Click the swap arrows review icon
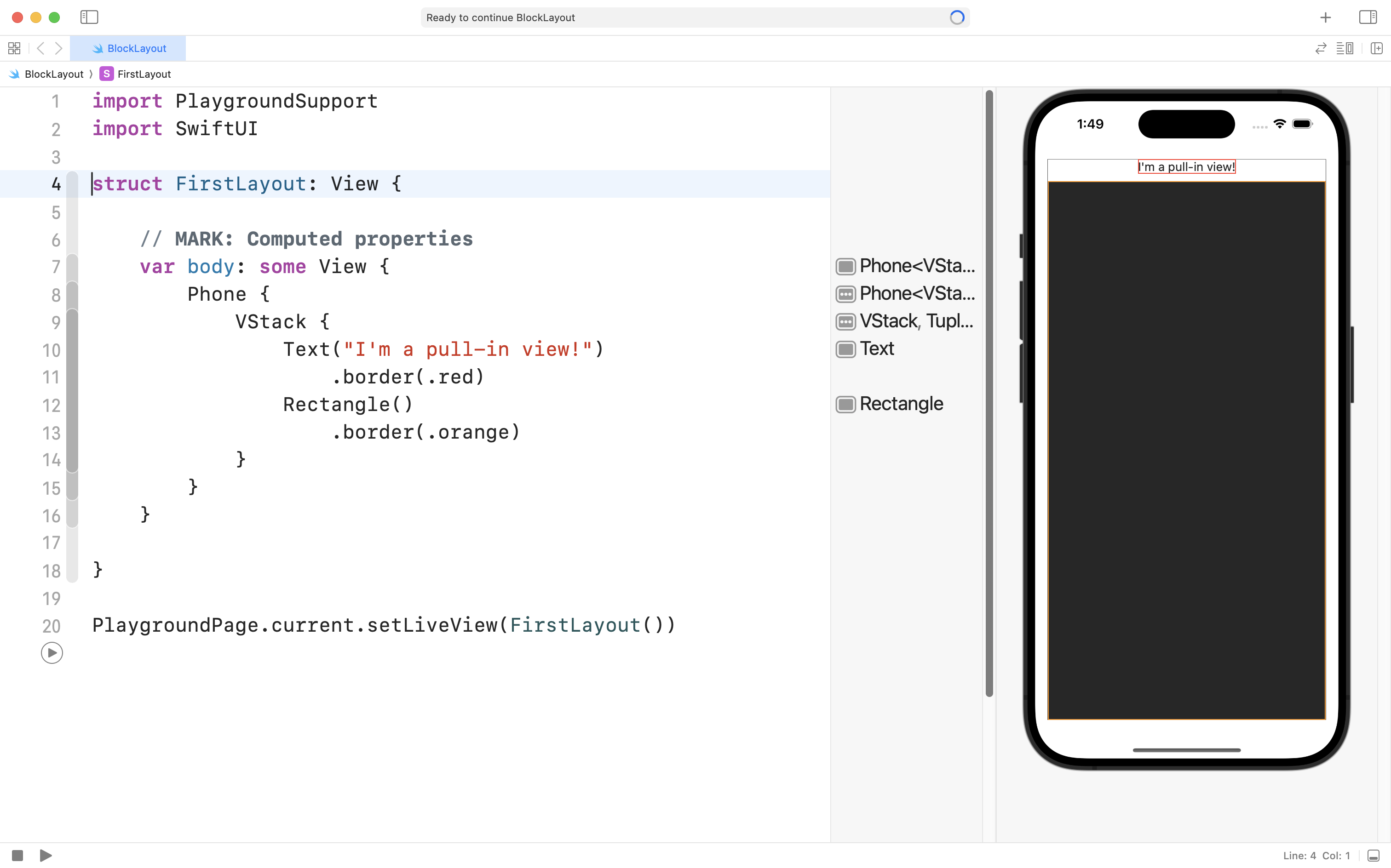Image resolution: width=1391 pixels, height=868 pixels. tap(1320, 48)
